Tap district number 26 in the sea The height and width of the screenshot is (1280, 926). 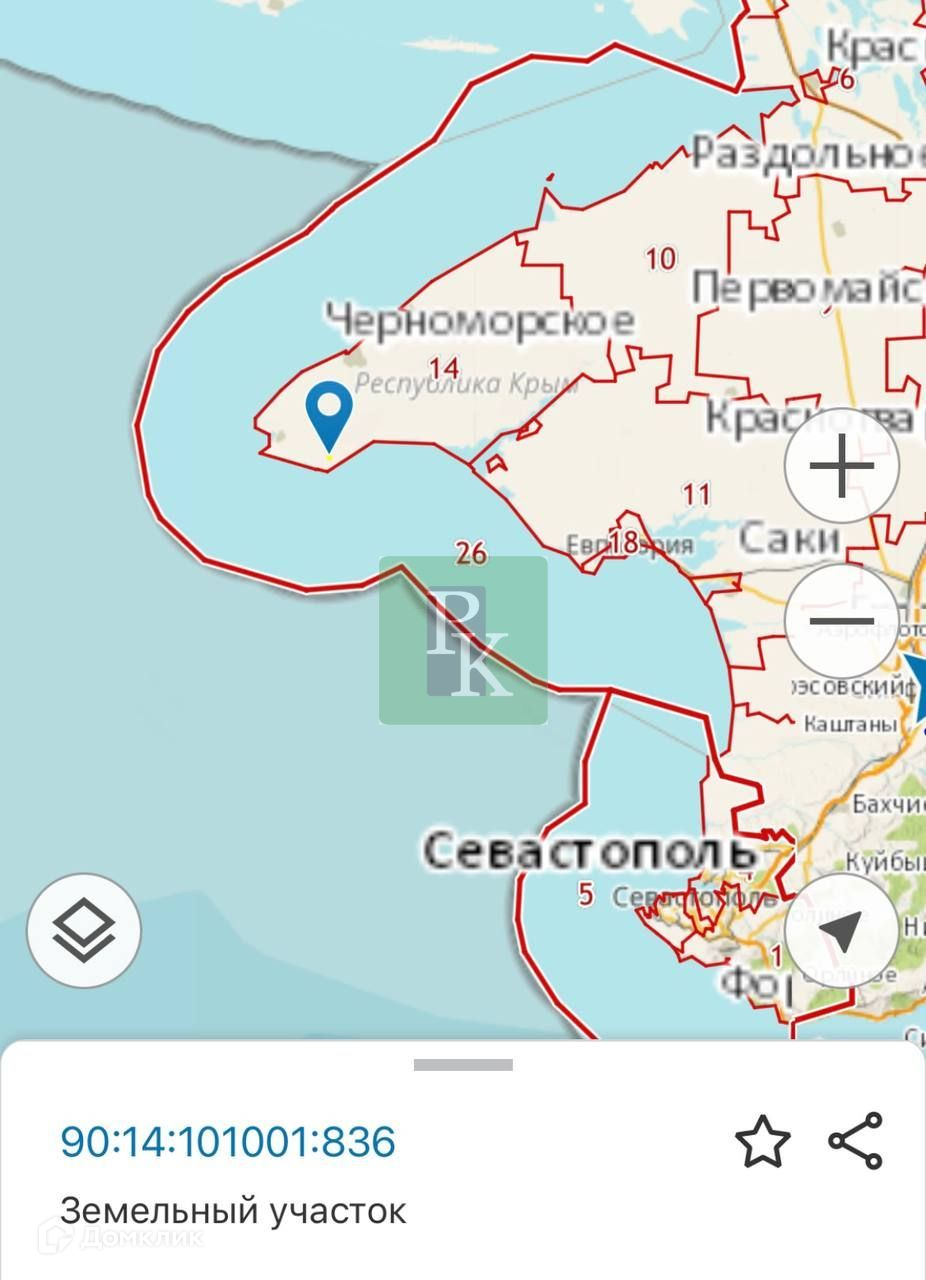pyautogui.click(x=470, y=551)
